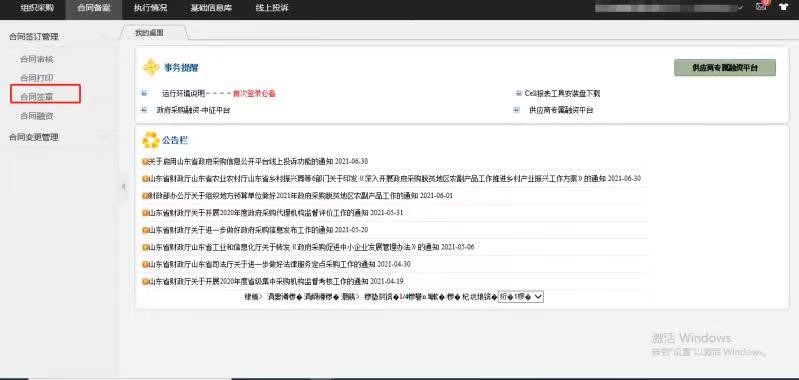This screenshot has height=380, width=799.
Task: Collapse the 合同签订管理 sidebar group
Action: [104, 37]
